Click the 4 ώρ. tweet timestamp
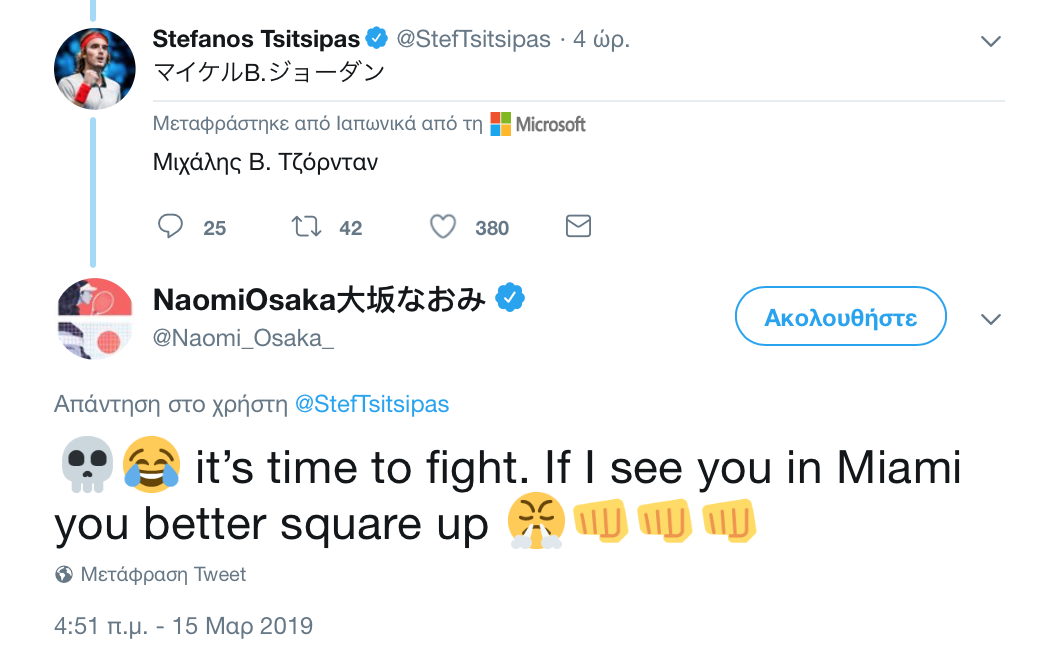This screenshot has height=660, width=1056. click(601, 39)
